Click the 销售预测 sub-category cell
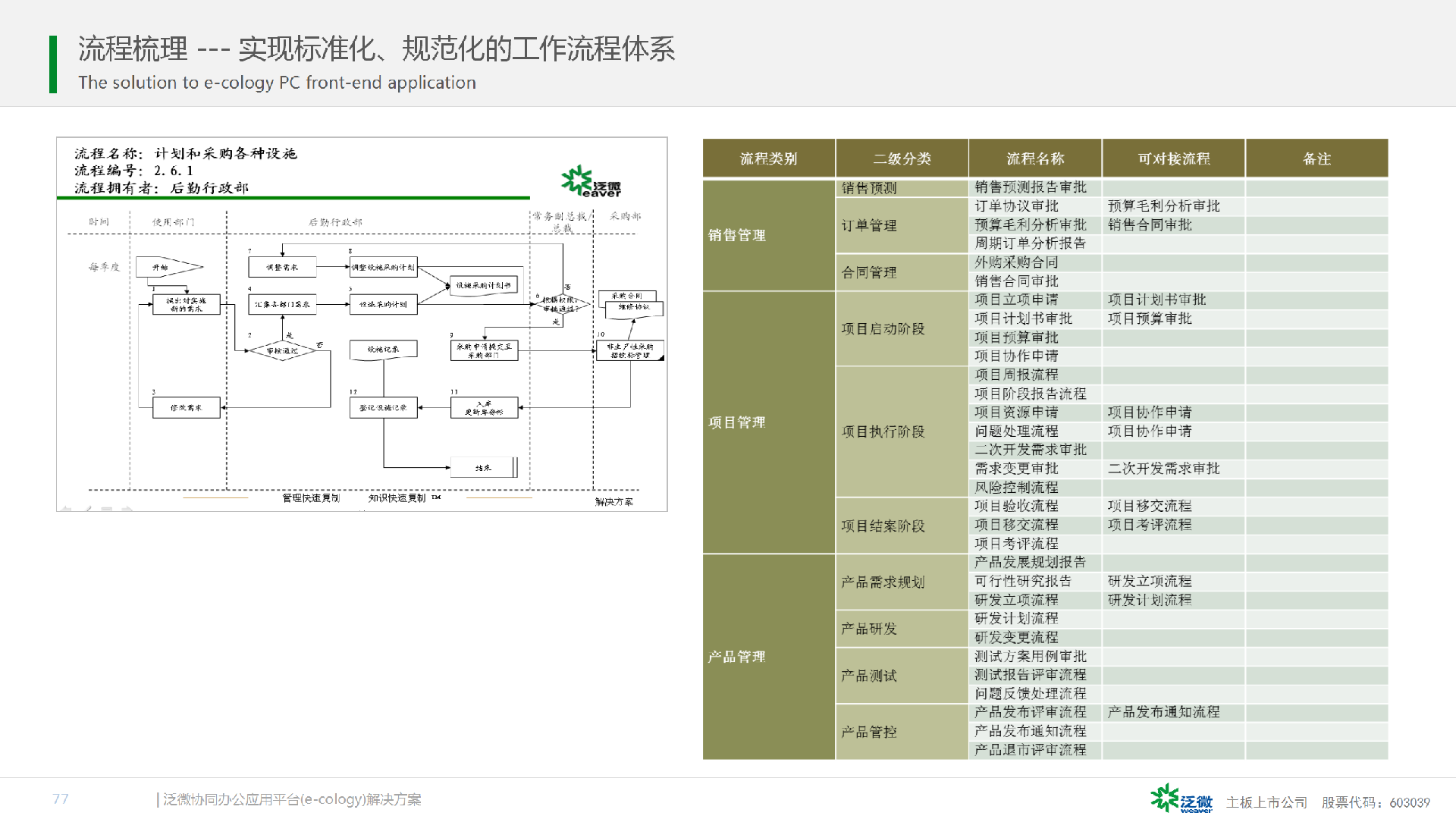This screenshot has height=819, width=1456. coord(902,187)
